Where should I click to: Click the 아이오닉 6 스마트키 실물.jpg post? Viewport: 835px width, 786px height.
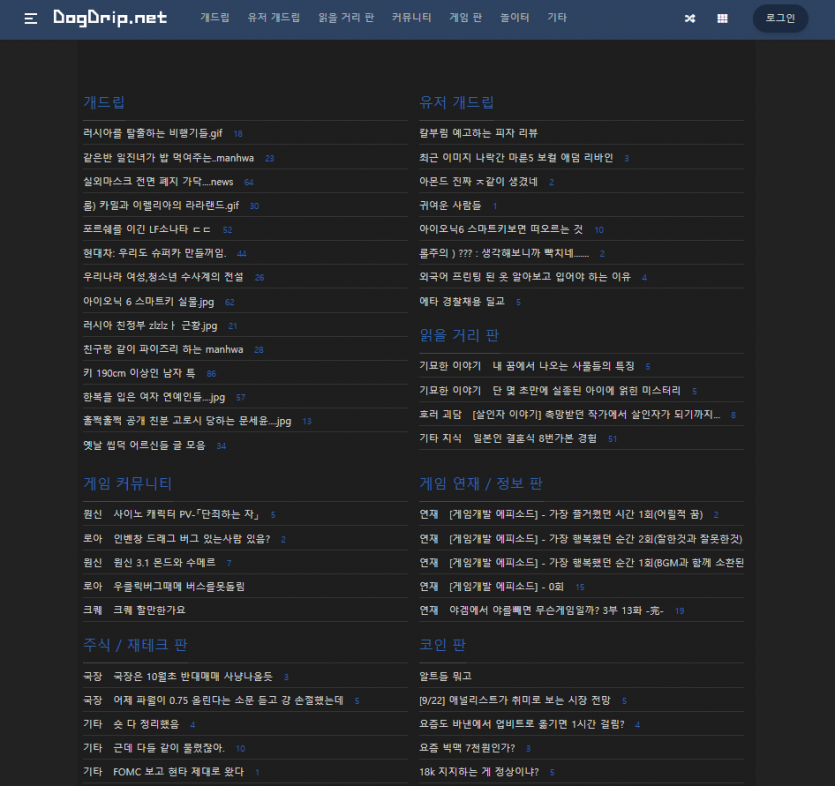[146, 301]
